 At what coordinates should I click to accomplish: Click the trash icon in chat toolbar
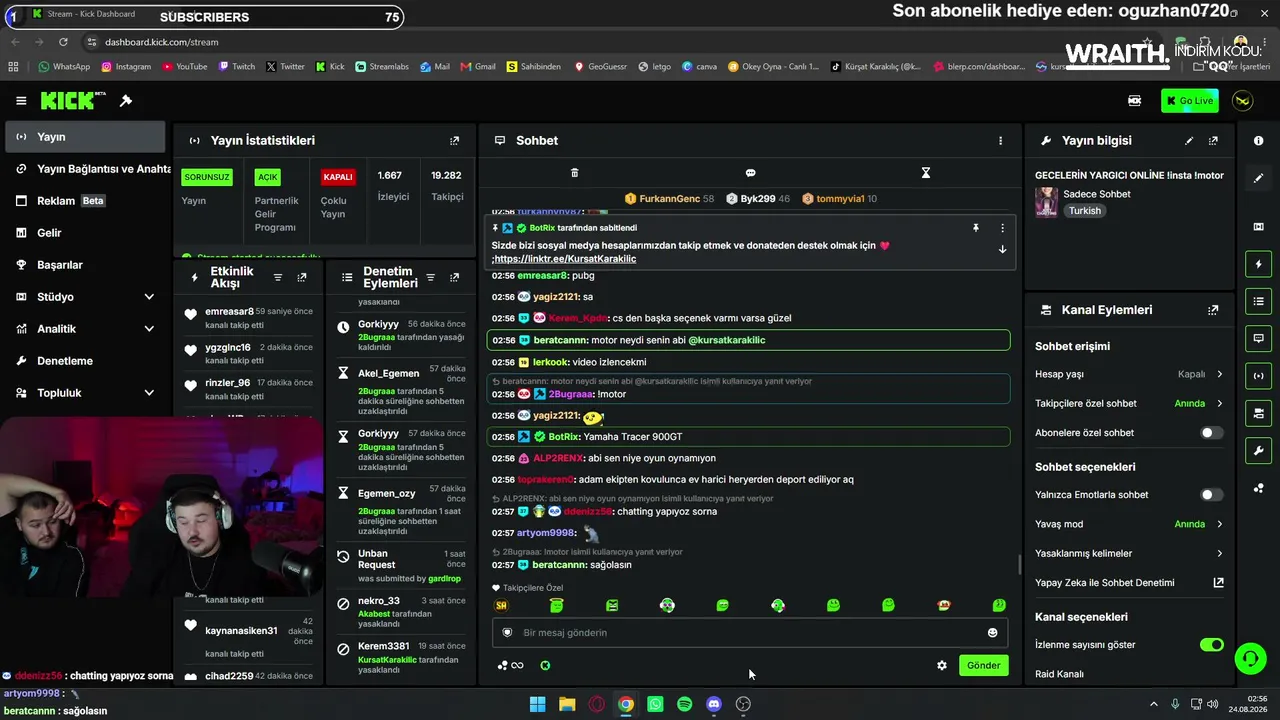[x=574, y=173]
